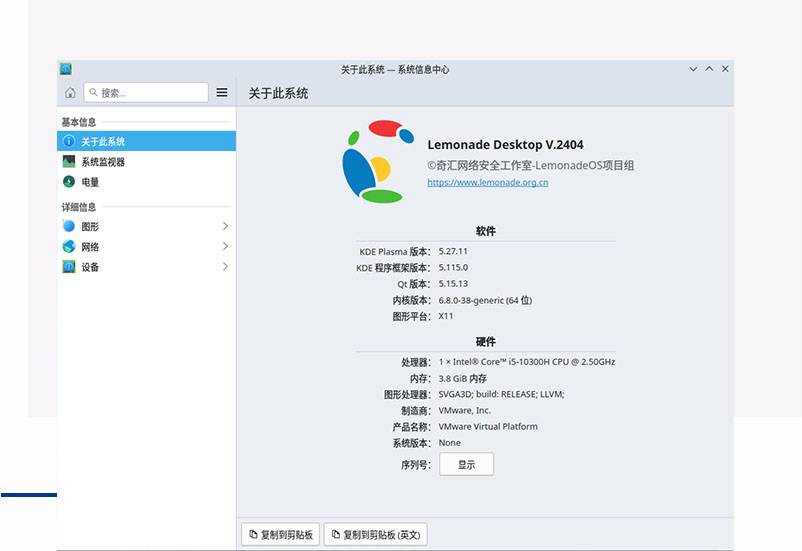Screen dimensions: 802x551
Task: Open the hamburger menu
Action: click(222, 93)
